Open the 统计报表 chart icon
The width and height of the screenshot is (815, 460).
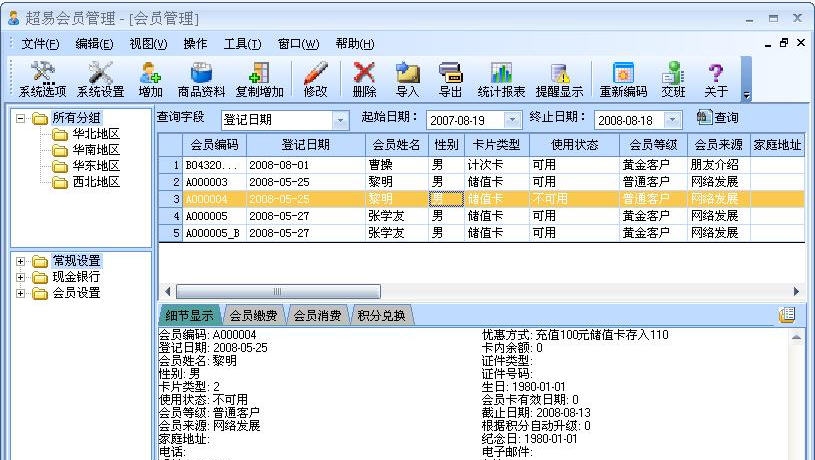tap(501, 79)
